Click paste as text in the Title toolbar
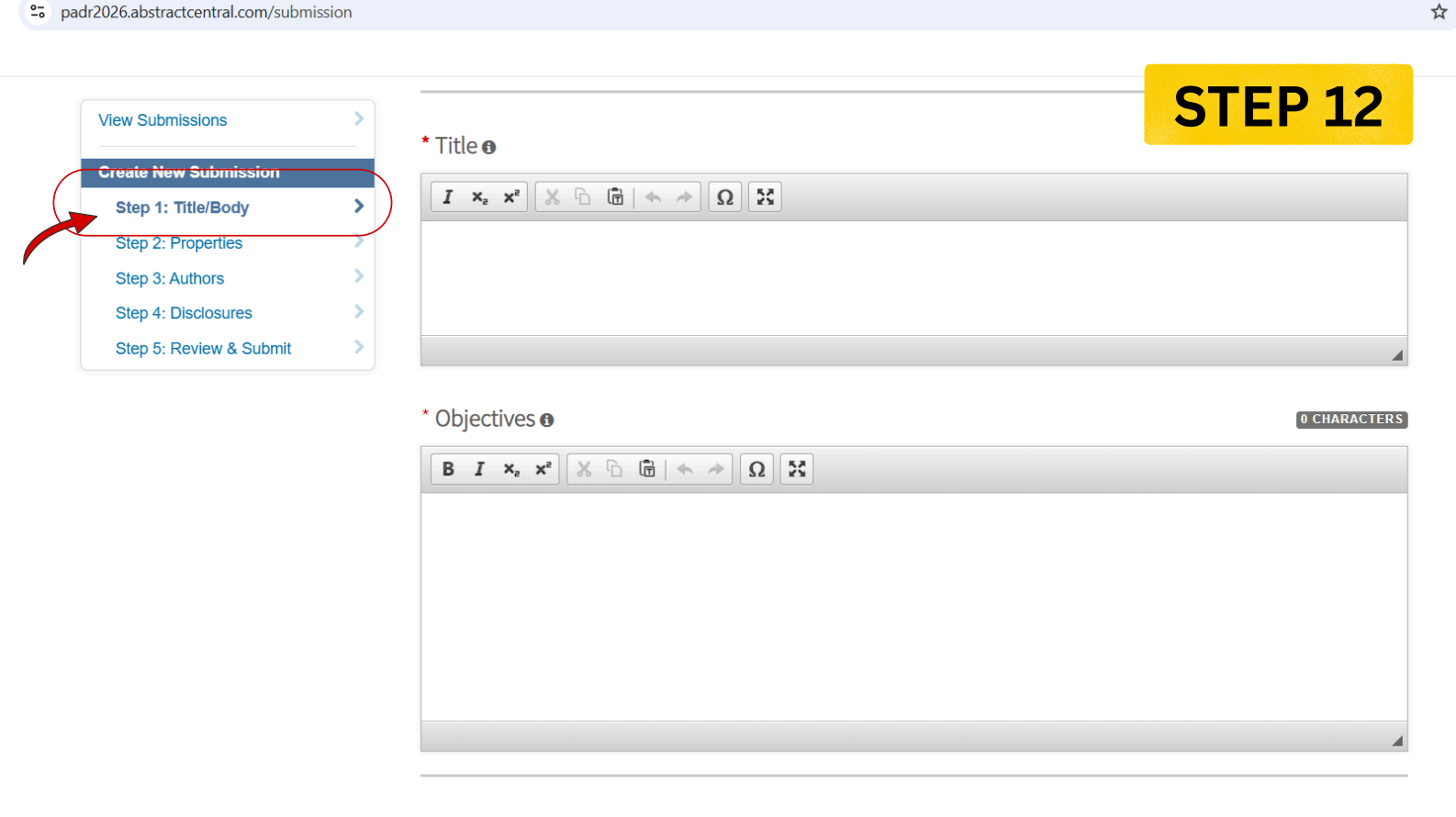Viewport: 1456px width, 817px height. [x=615, y=197]
